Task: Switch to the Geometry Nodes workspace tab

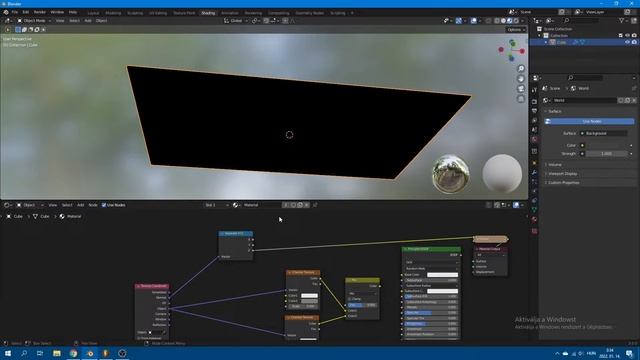Action: (x=309, y=13)
